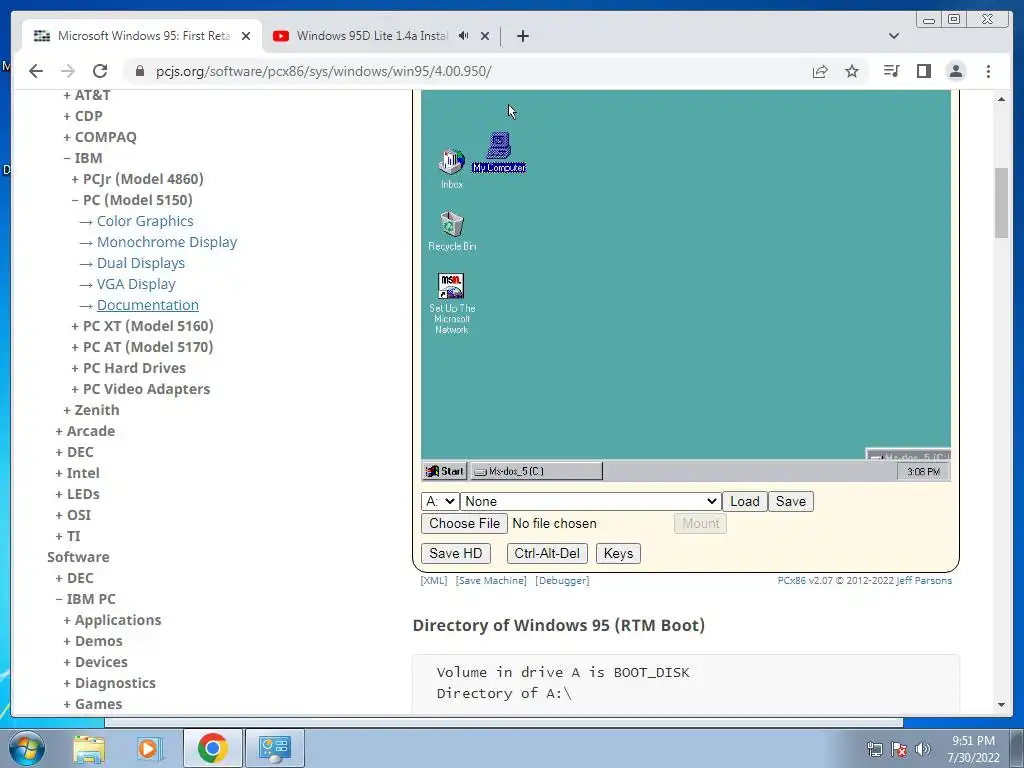Open the Documentation link
The image size is (1024, 768).
(x=148, y=305)
